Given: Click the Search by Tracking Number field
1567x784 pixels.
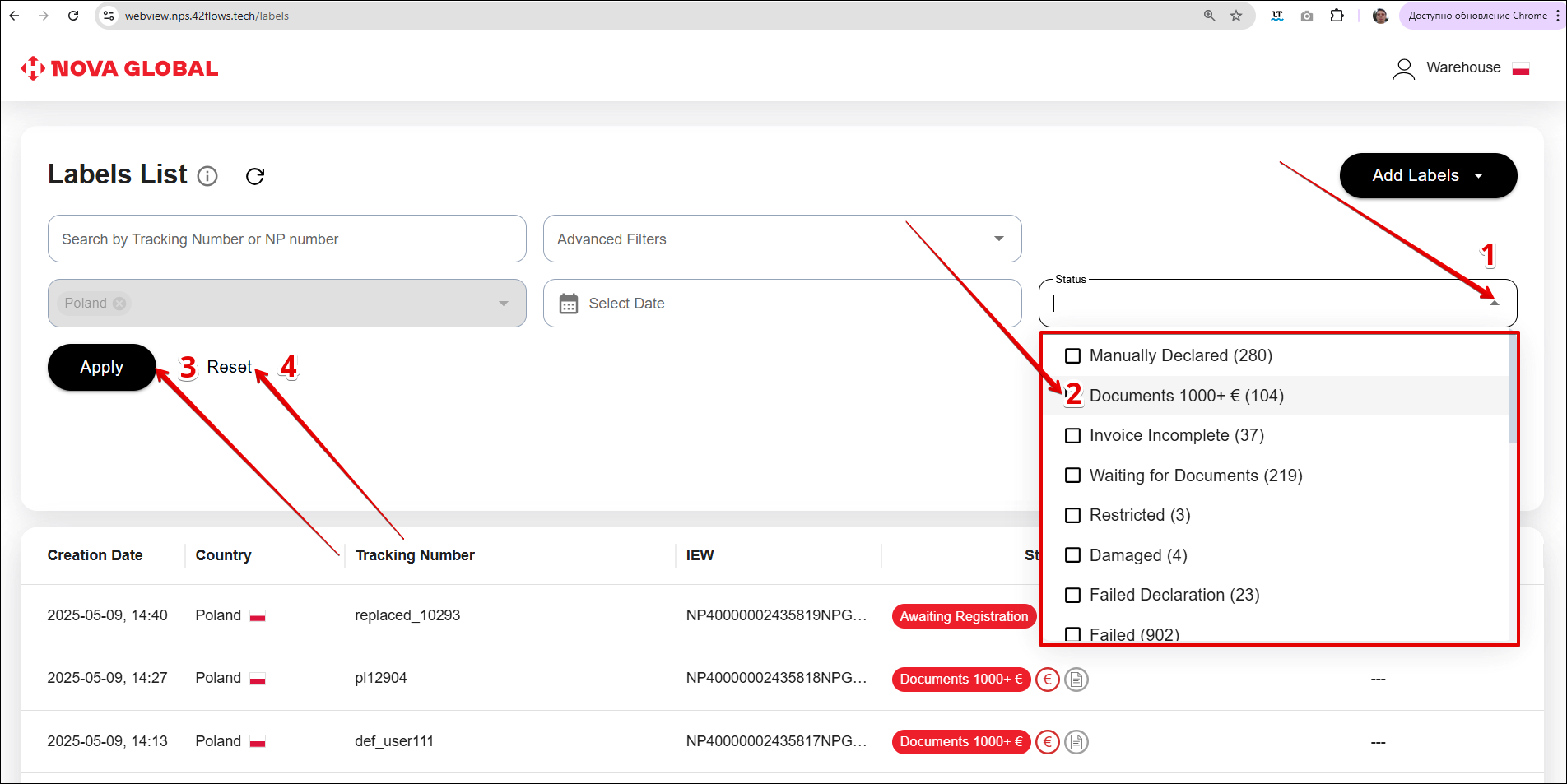Looking at the screenshot, I should coord(286,239).
